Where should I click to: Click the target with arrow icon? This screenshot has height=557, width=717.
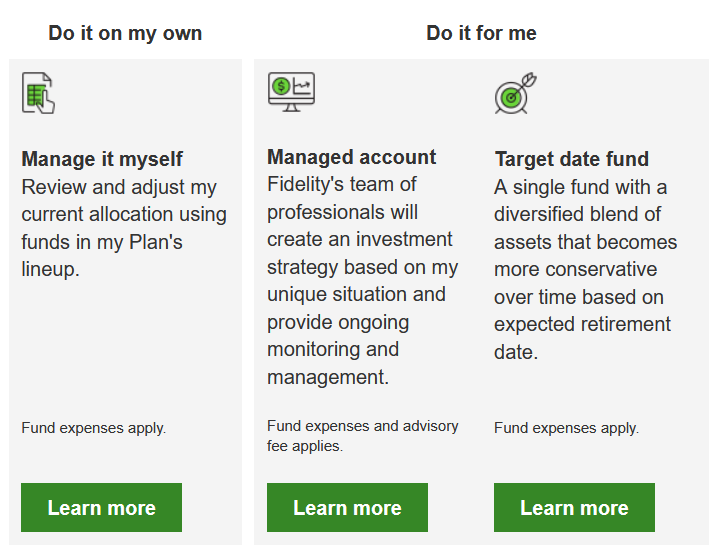tap(515, 94)
